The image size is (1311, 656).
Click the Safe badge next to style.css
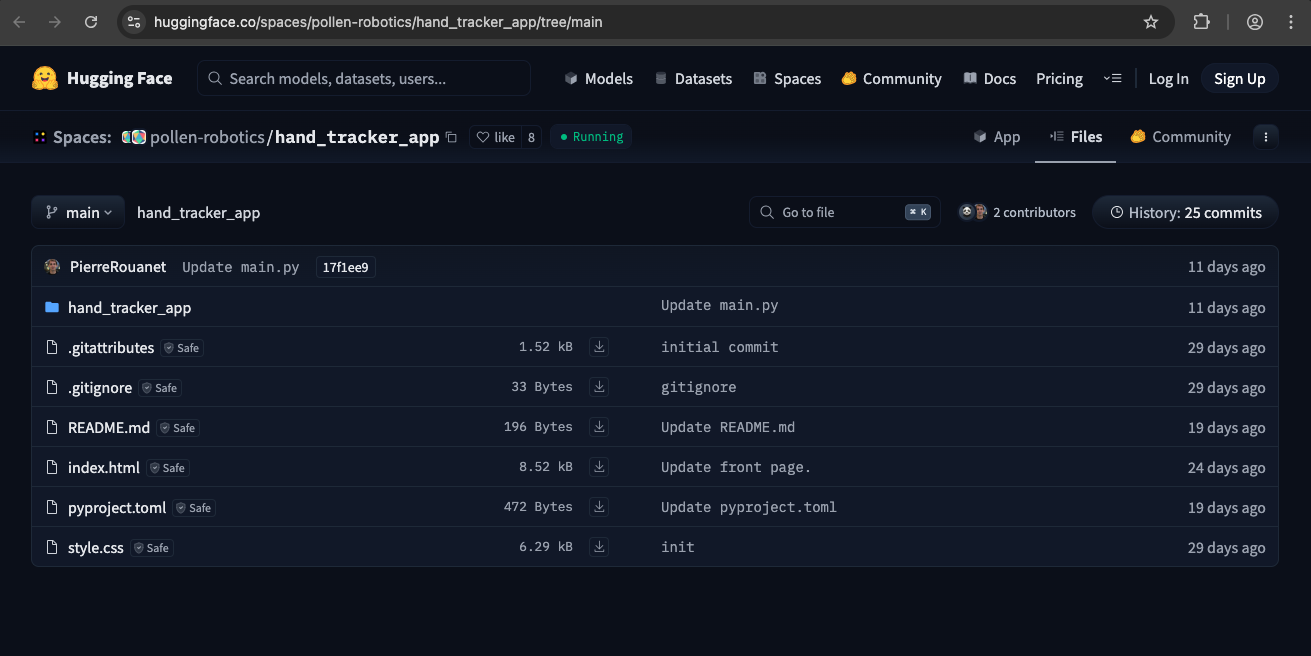[x=152, y=548]
